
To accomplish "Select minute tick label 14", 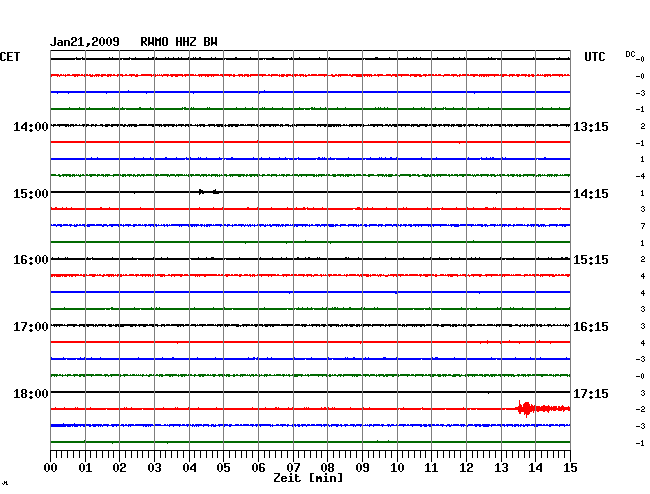I will coord(535,468).
